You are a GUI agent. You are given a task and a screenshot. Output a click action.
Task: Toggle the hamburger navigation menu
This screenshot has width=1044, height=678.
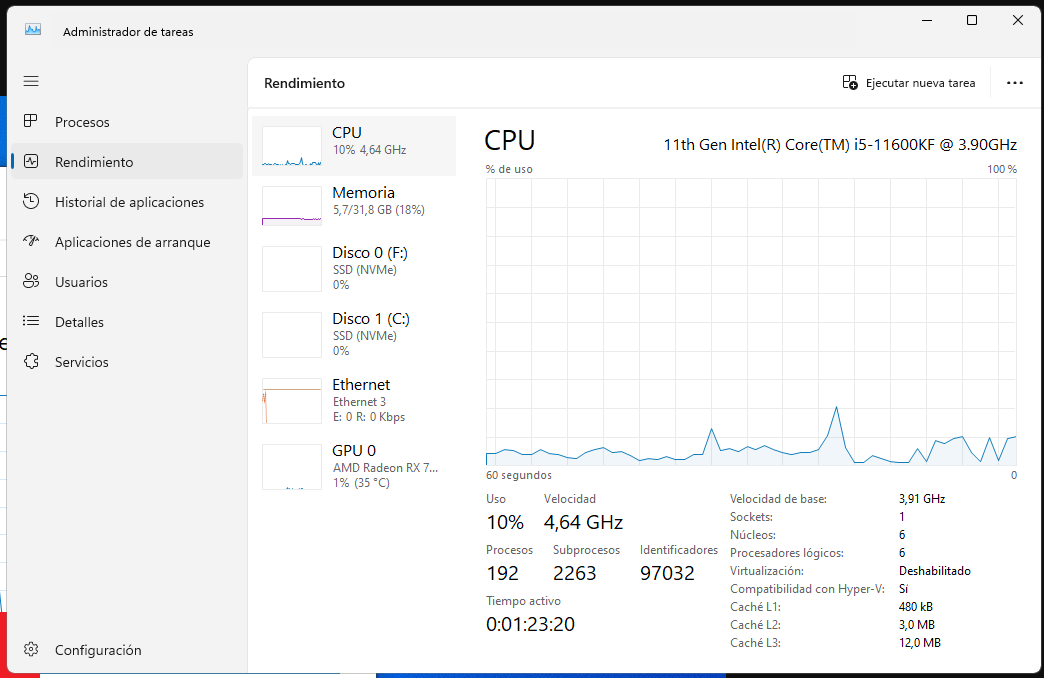[x=31, y=81]
